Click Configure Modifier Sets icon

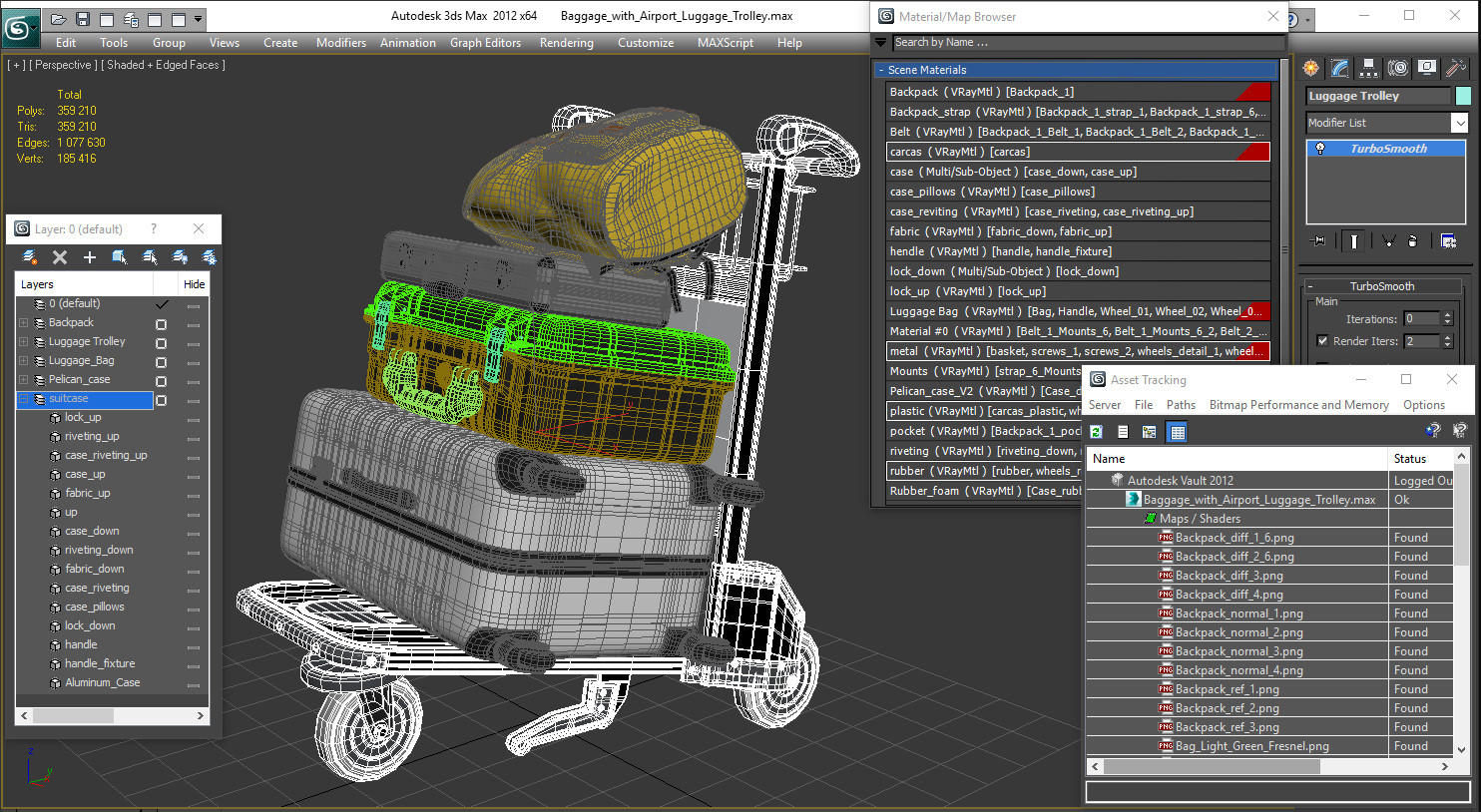(x=1448, y=240)
